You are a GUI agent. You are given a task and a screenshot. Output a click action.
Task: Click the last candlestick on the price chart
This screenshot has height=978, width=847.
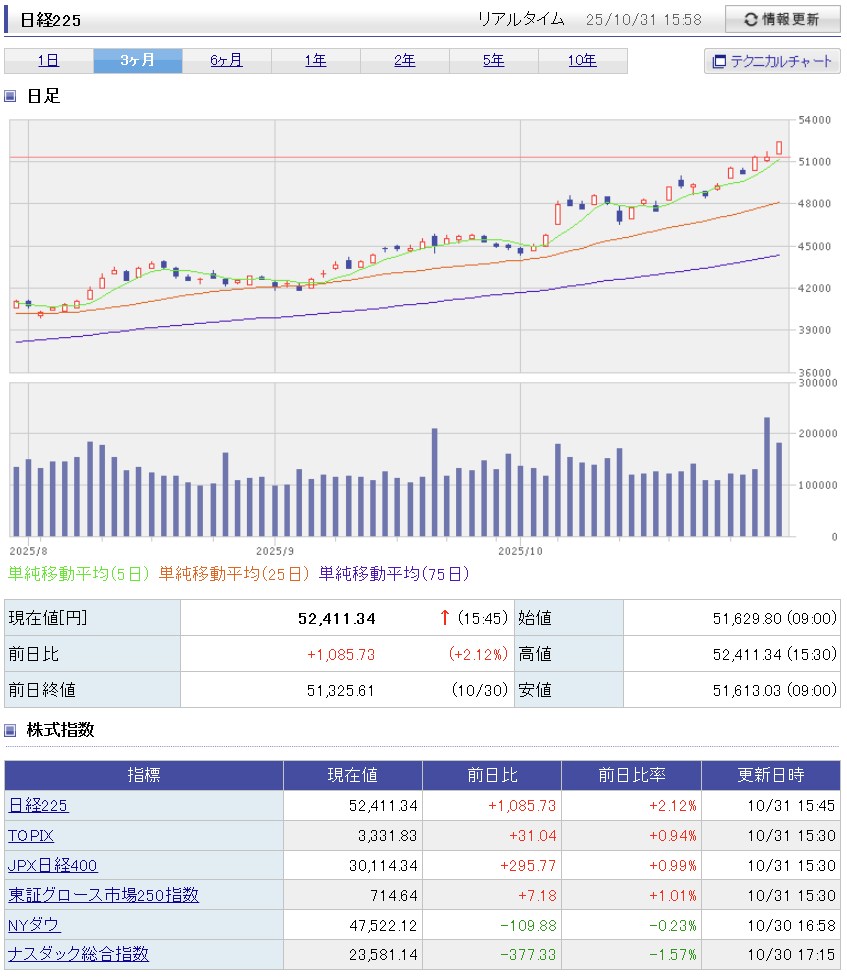(x=779, y=148)
